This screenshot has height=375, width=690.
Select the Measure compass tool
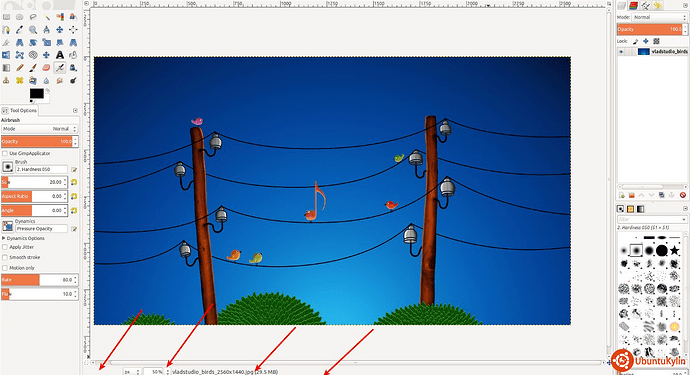point(47,30)
